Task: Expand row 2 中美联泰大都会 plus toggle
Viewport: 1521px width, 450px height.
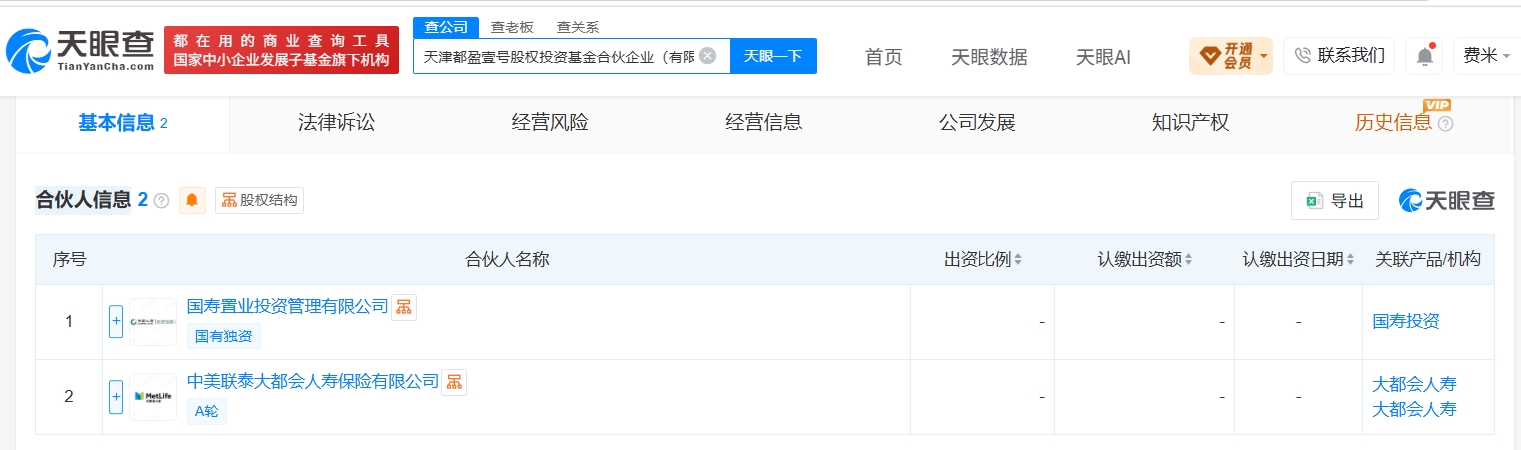Action: pyautogui.click(x=116, y=397)
